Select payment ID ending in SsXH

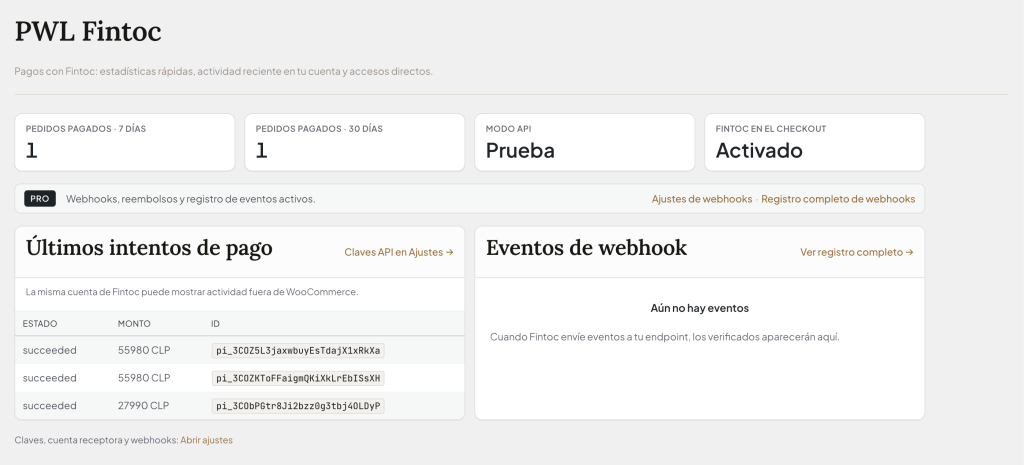pos(298,378)
